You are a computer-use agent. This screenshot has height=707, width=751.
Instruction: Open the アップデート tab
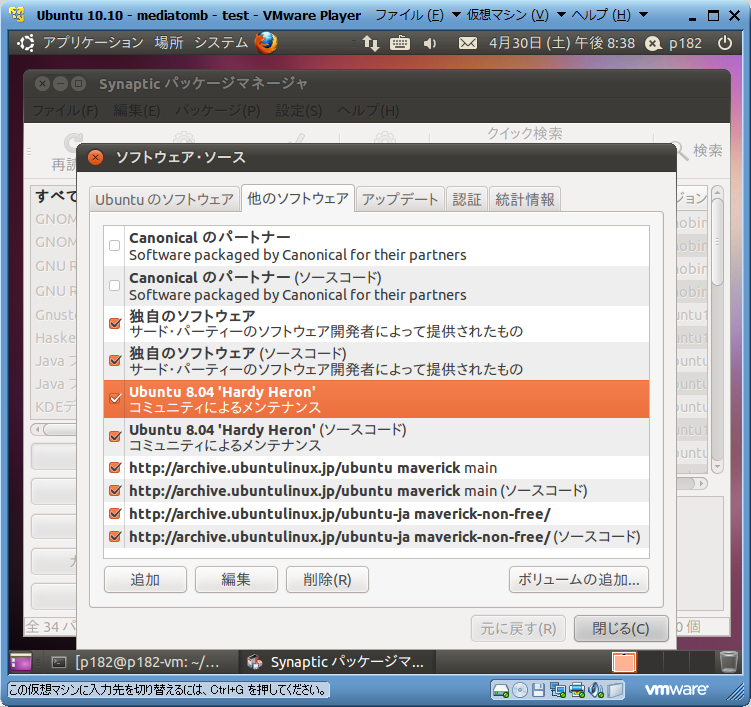[400, 199]
